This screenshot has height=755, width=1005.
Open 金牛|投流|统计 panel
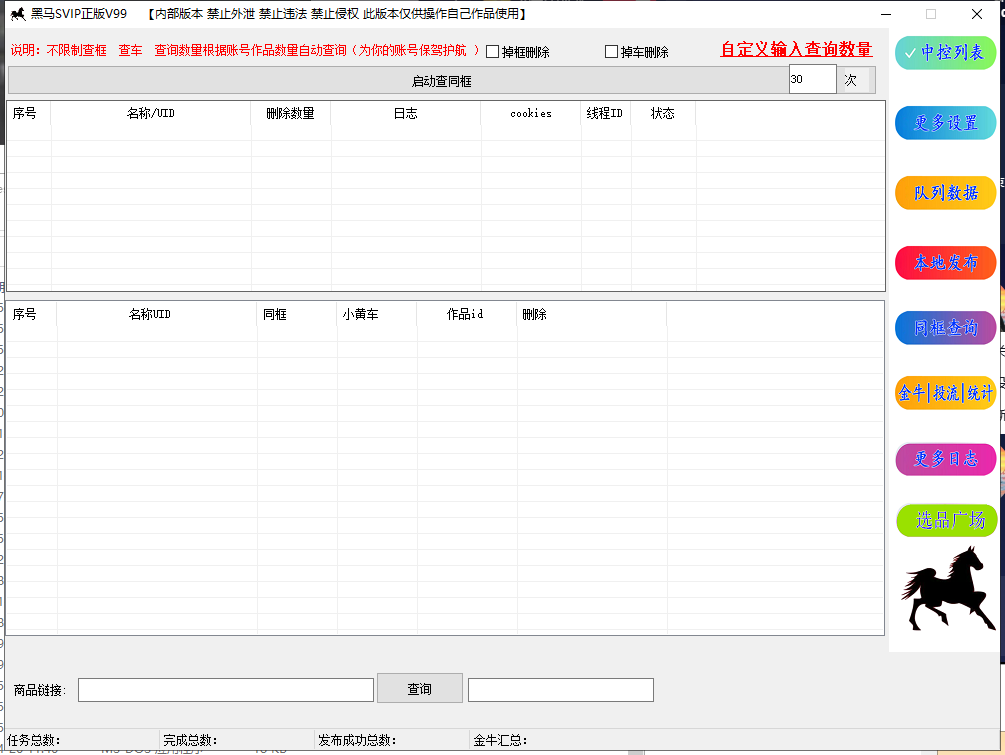click(945, 393)
